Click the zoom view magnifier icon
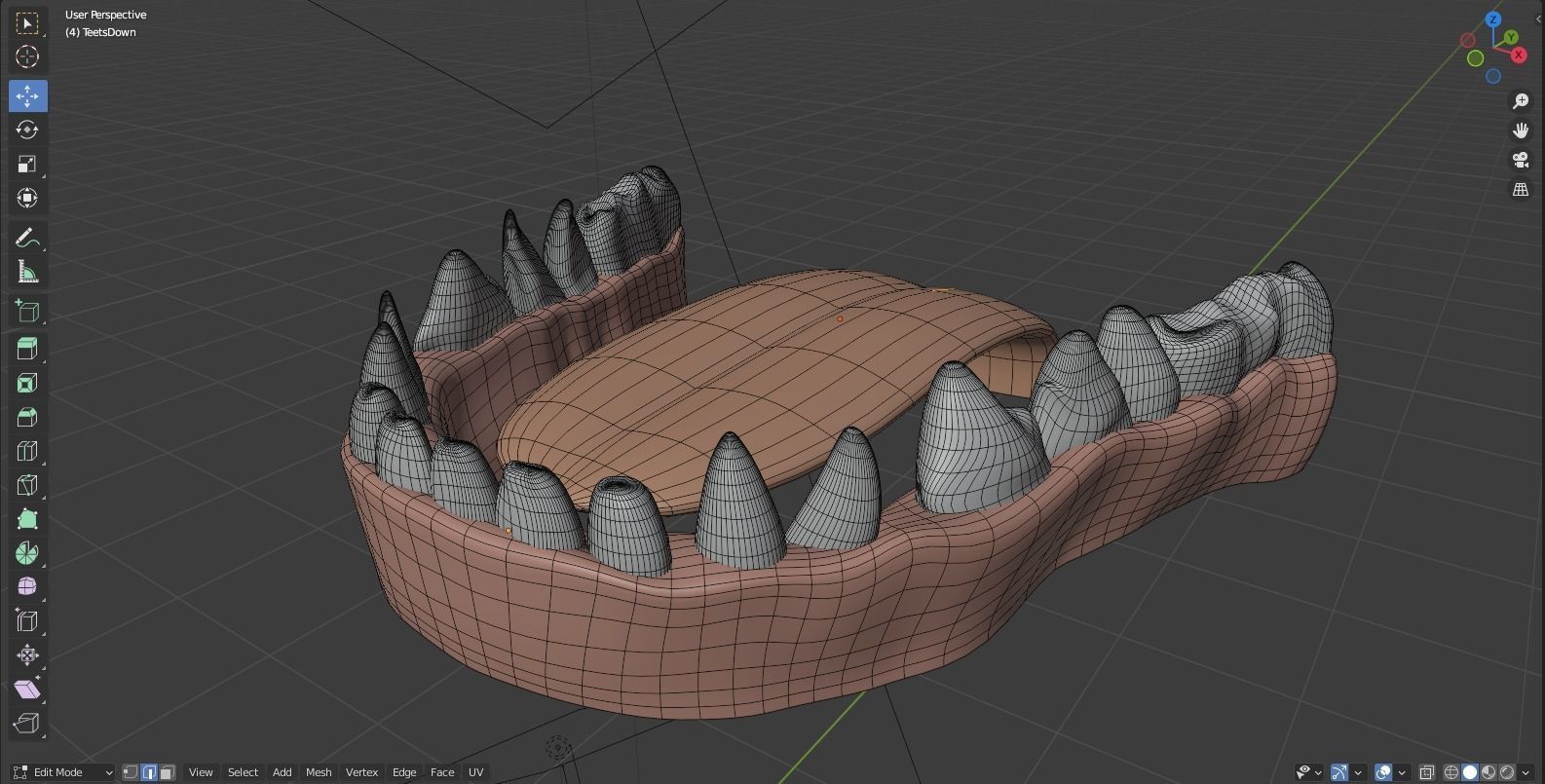Image resolution: width=1545 pixels, height=784 pixels. [1521, 101]
